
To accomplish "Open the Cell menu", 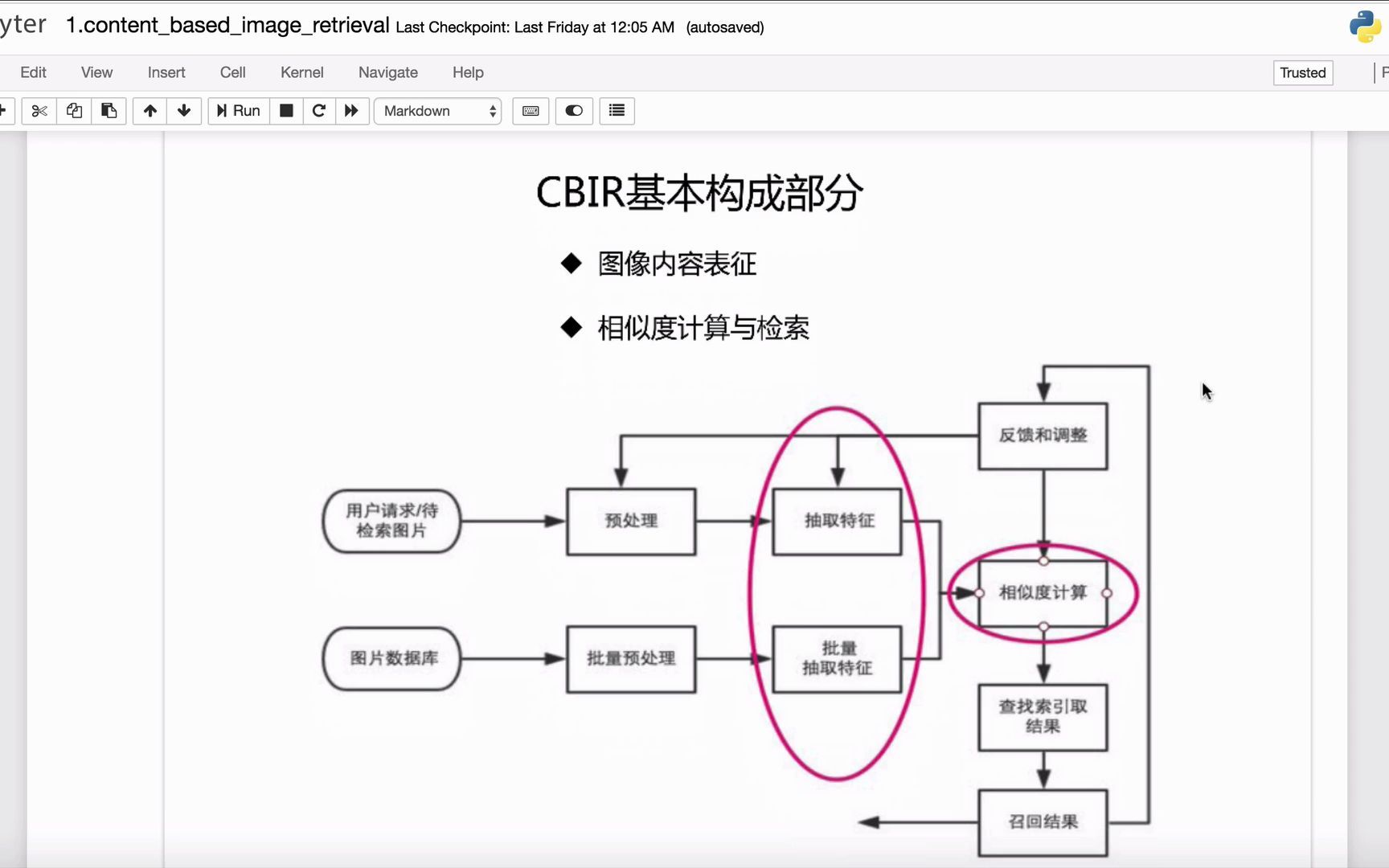I will point(232,72).
